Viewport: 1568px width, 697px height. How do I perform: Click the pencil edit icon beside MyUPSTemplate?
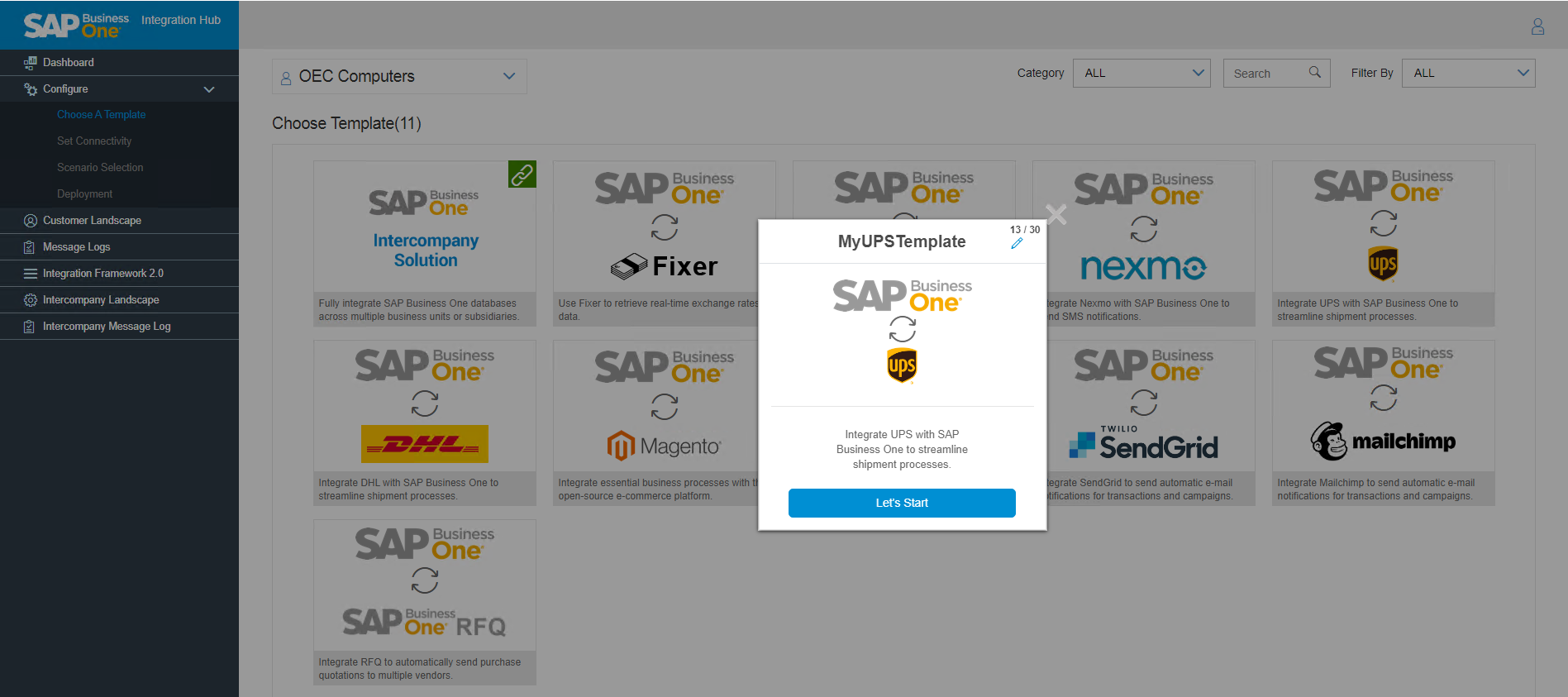tap(1017, 243)
